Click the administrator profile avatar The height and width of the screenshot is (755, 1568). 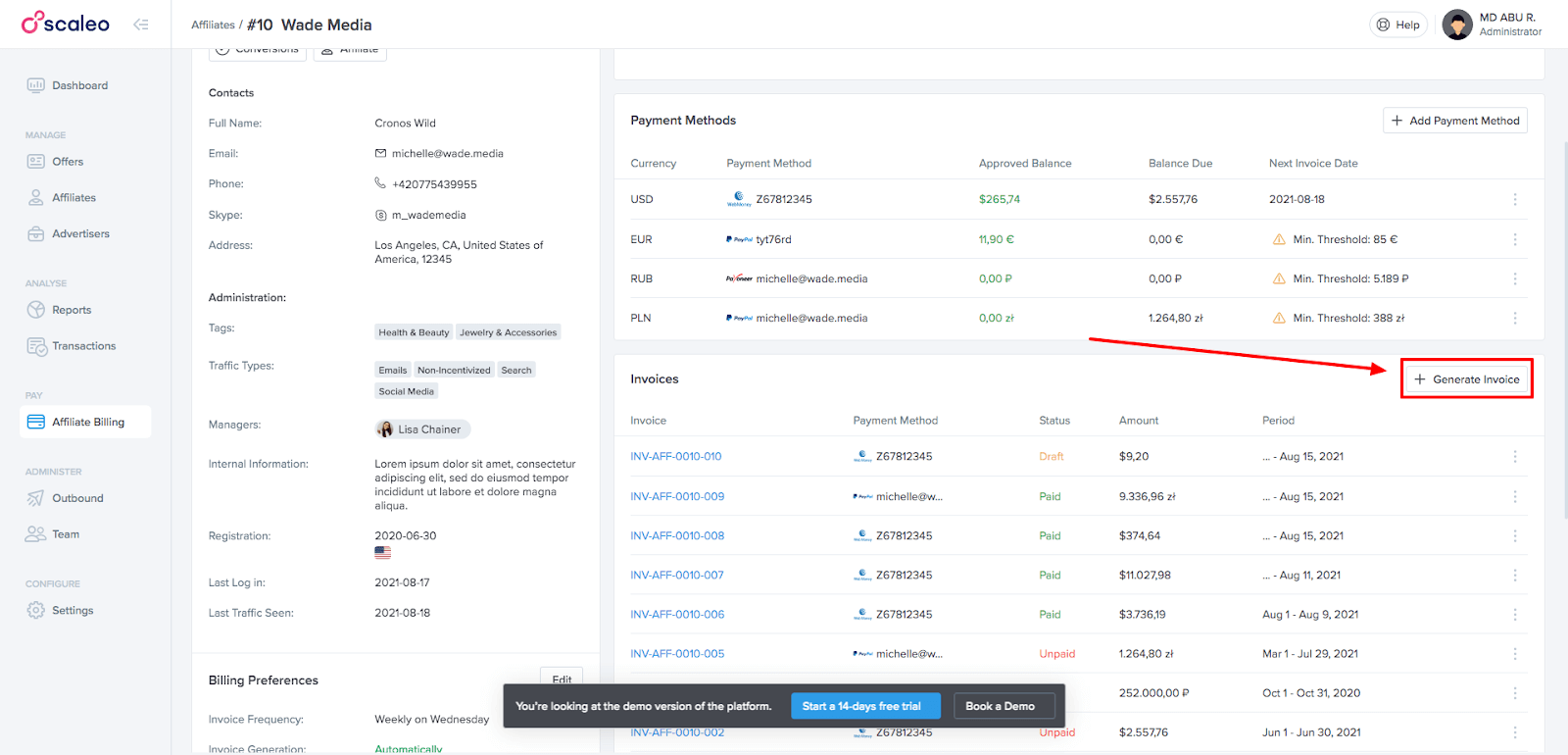point(1457,25)
